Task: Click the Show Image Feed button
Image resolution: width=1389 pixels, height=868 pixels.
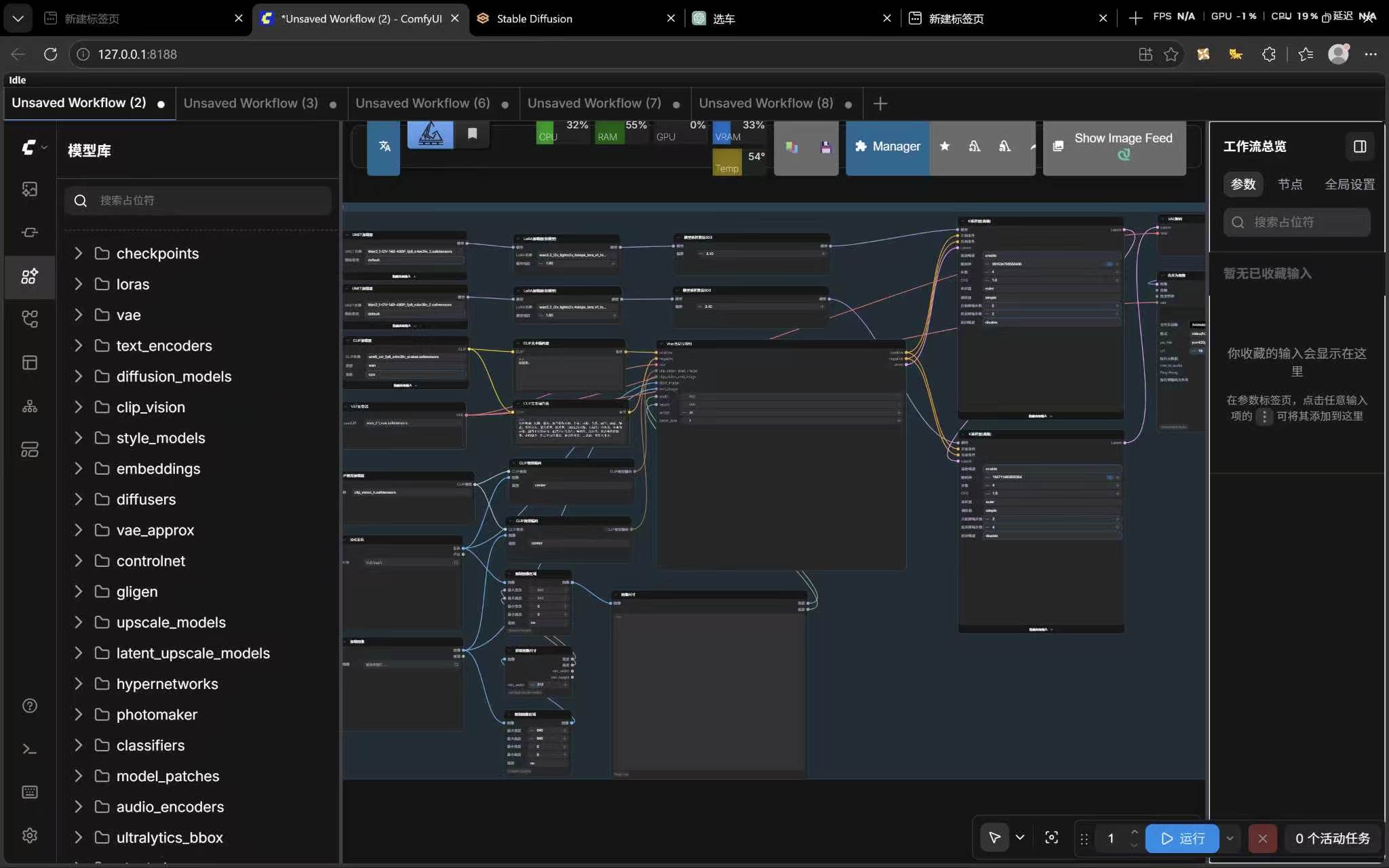Action: click(1114, 146)
